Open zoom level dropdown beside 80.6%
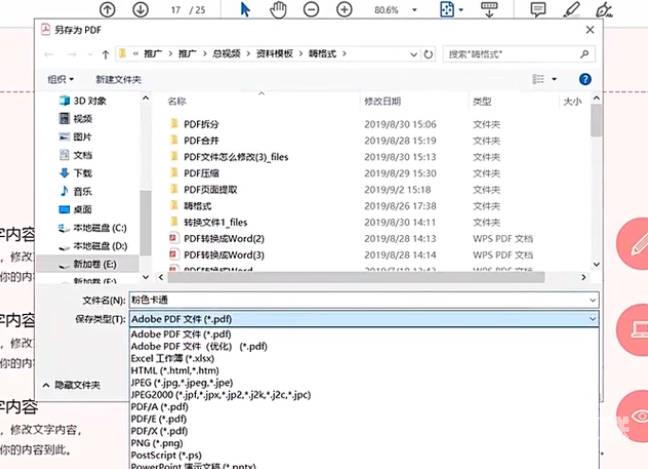The width and height of the screenshot is (648, 469). point(415,10)
